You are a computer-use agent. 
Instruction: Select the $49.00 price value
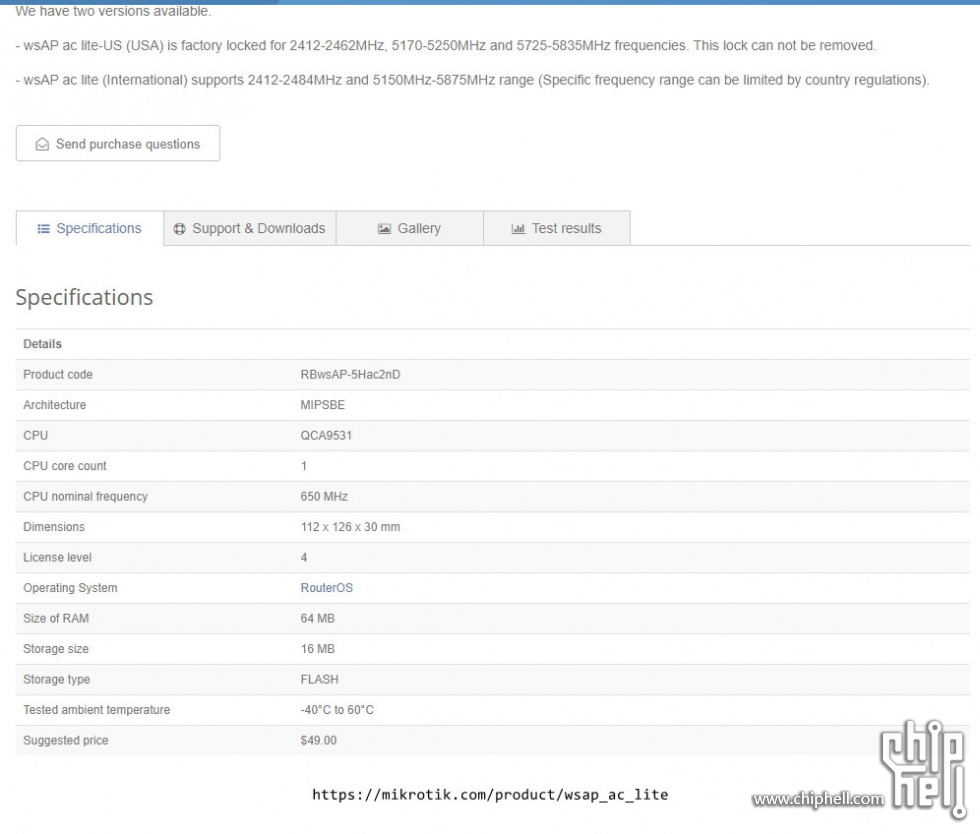(x=318, y=740)
